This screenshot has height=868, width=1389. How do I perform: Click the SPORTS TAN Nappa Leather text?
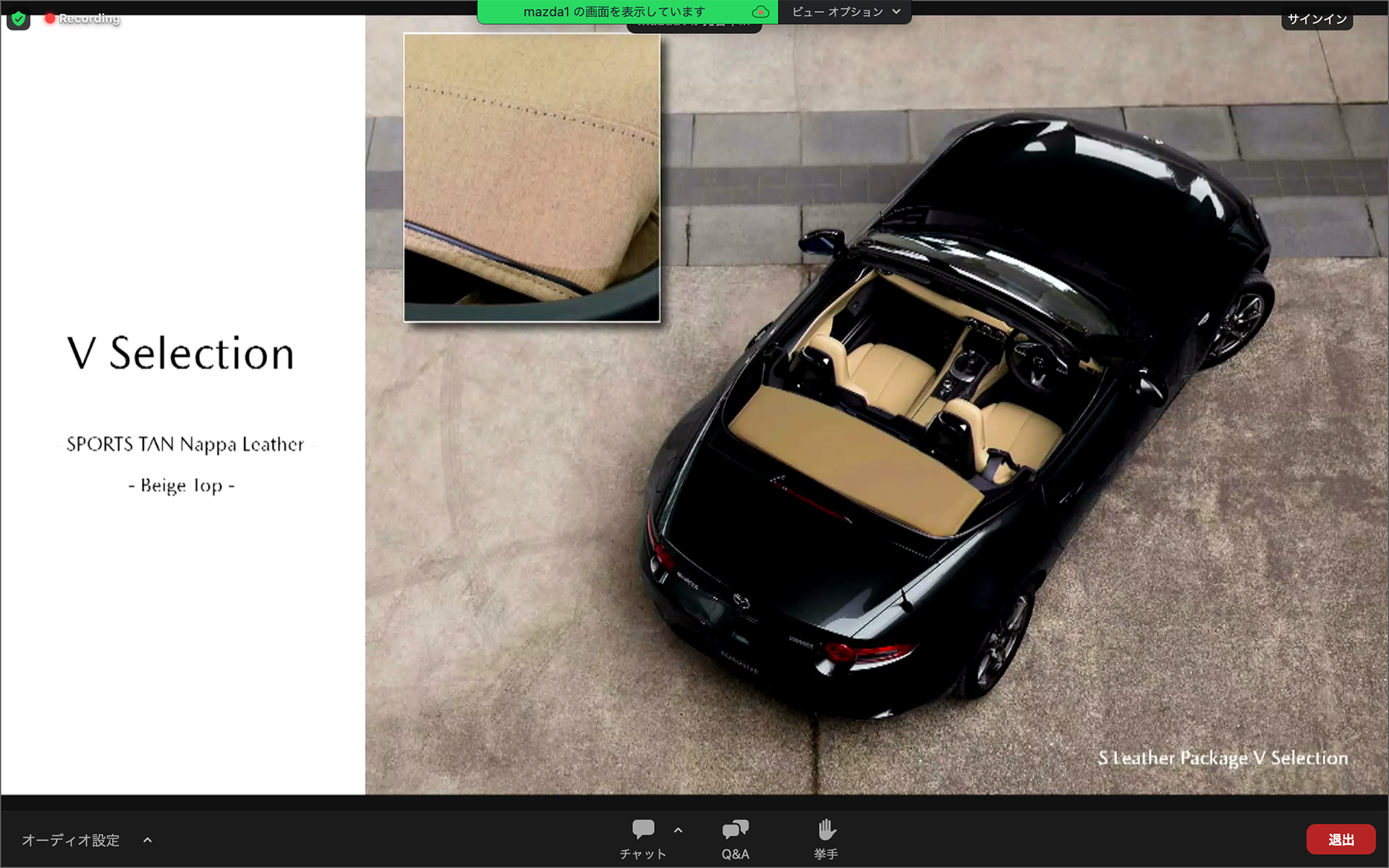coord(185,444)
